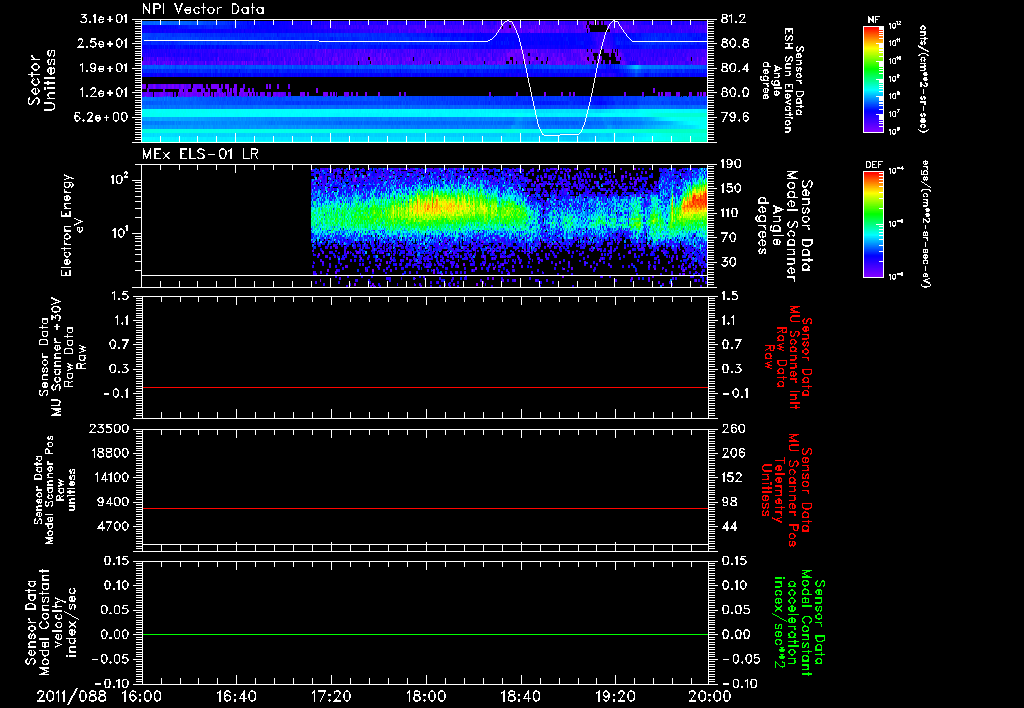
Task: Click the '260' telemetry tick value
Action: 733,429
